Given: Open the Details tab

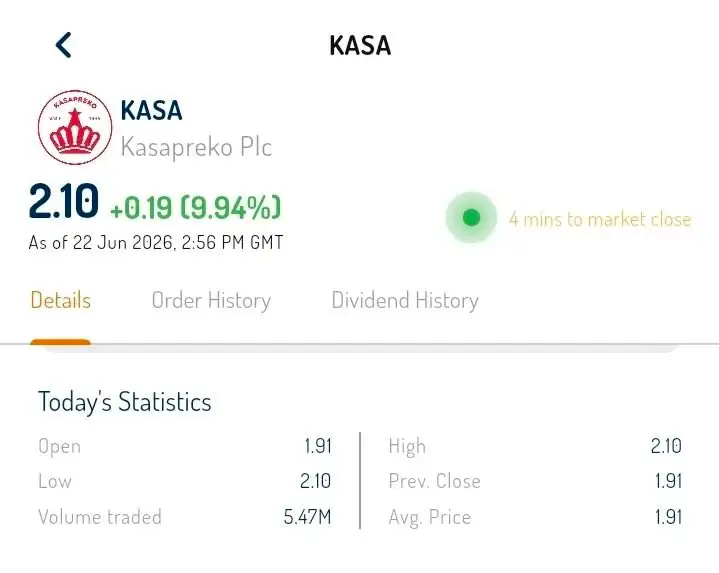Looking at the screenshot, I should (61, 301).
